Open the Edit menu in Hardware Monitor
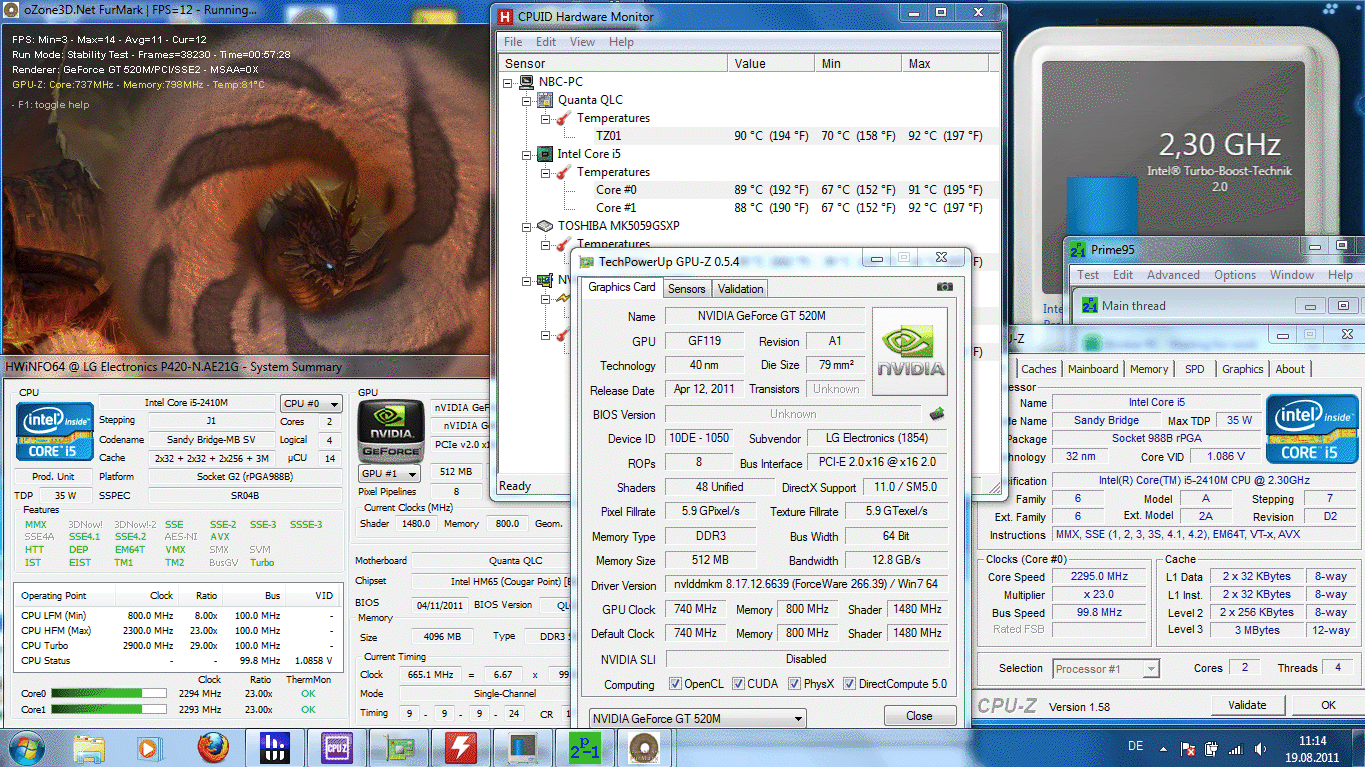Viewport: 1365px width, 767px height. (x=546, y=42)
